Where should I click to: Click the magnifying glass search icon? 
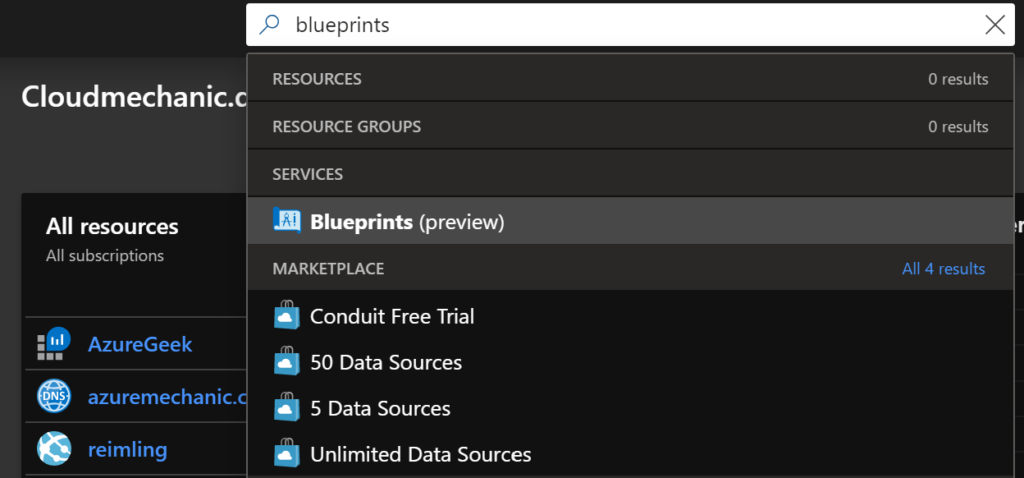269,25
